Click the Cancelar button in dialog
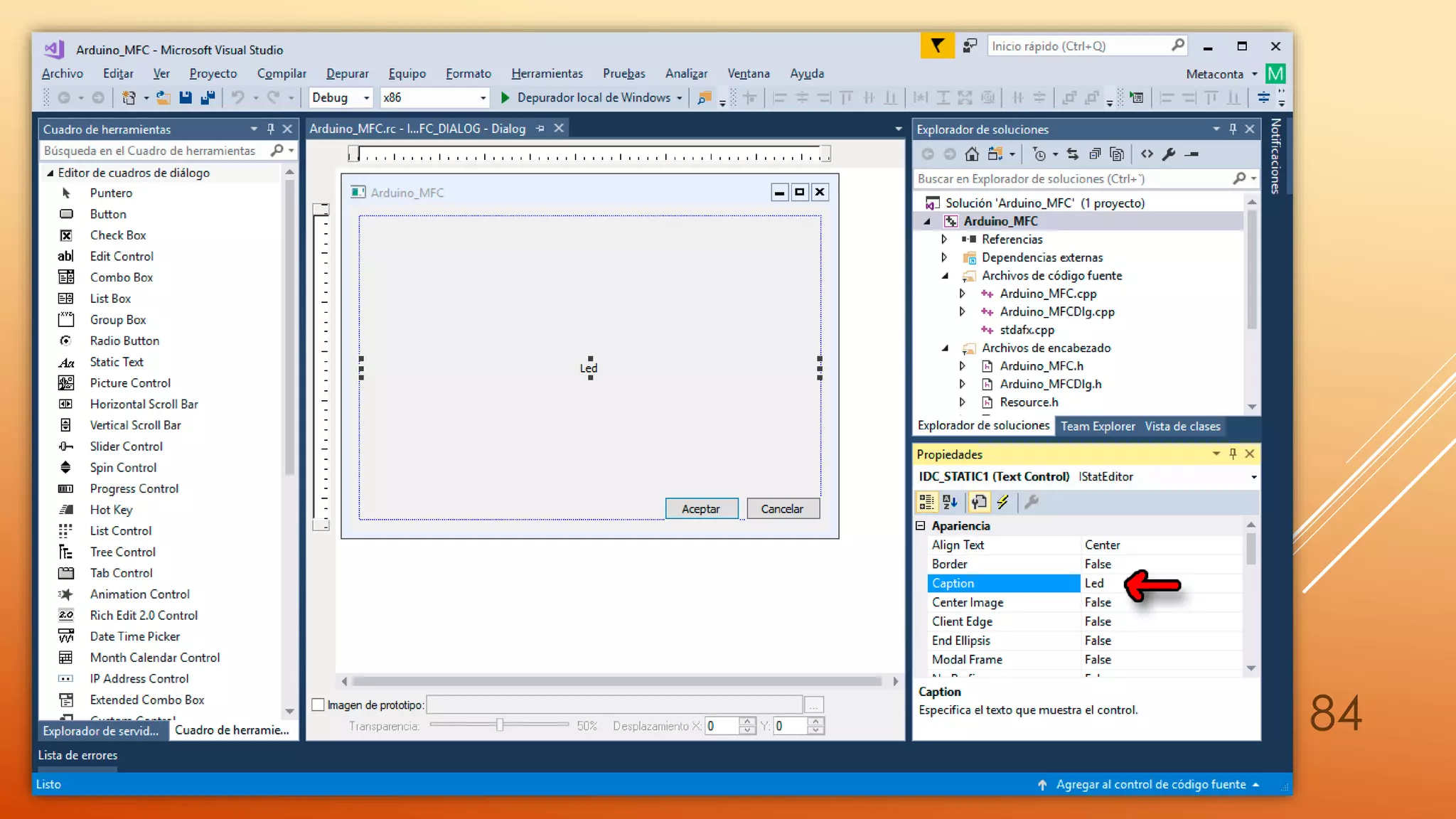 click(x=782, y=509)
